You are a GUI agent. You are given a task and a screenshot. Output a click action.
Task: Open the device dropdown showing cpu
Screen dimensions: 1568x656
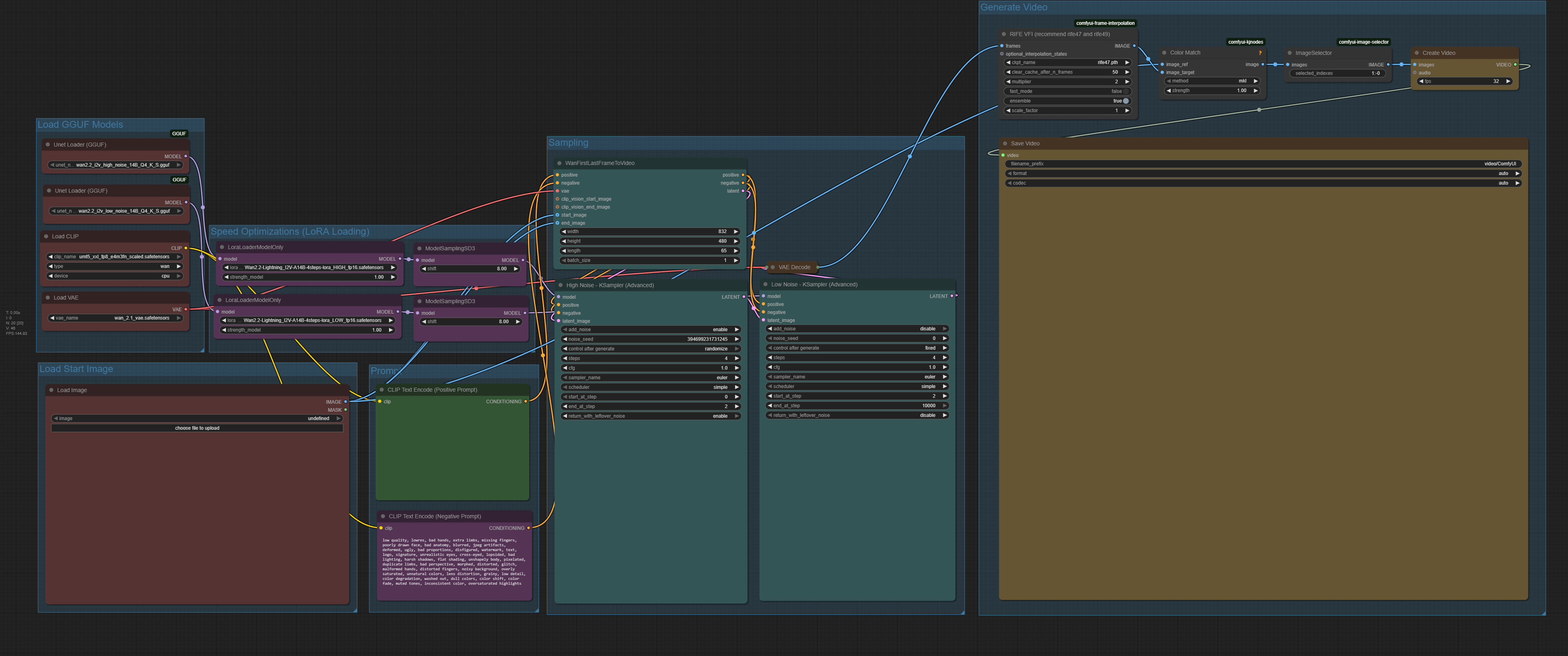pyautogui.click(x=115, y=276)
